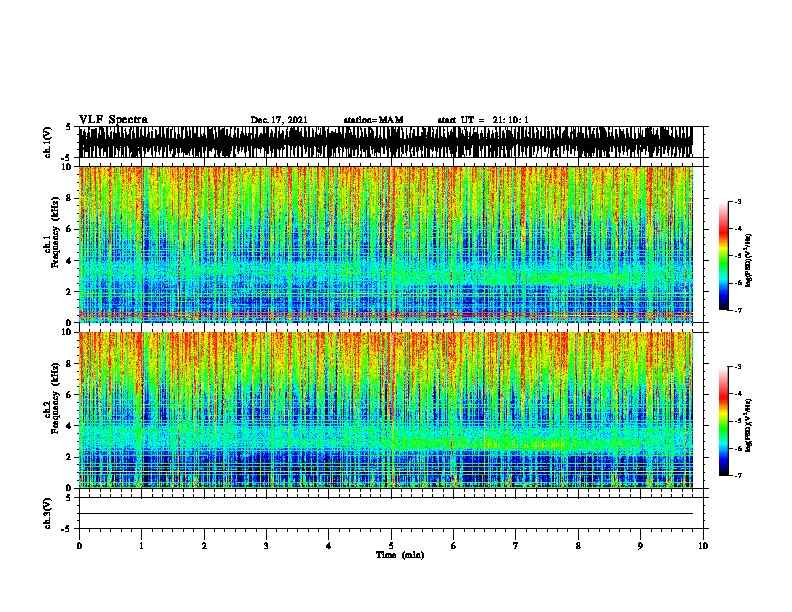Click time axis tick label '5'
This screenshot has width=792, height=612.
point(391,545)
